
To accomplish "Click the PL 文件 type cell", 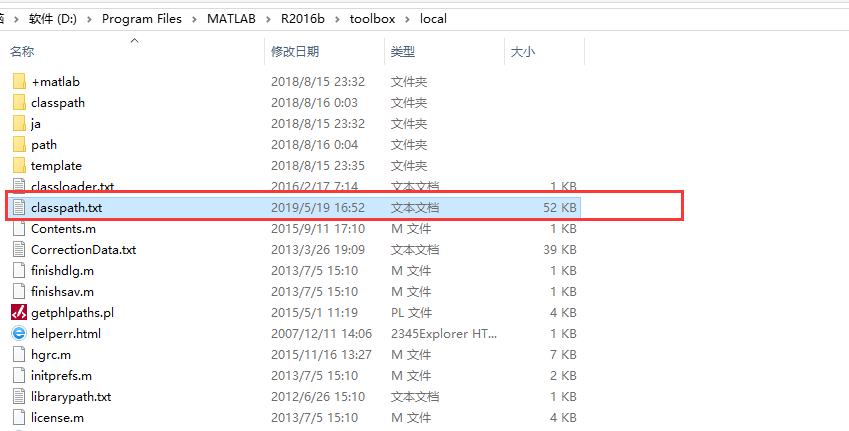I will [412, 312].
